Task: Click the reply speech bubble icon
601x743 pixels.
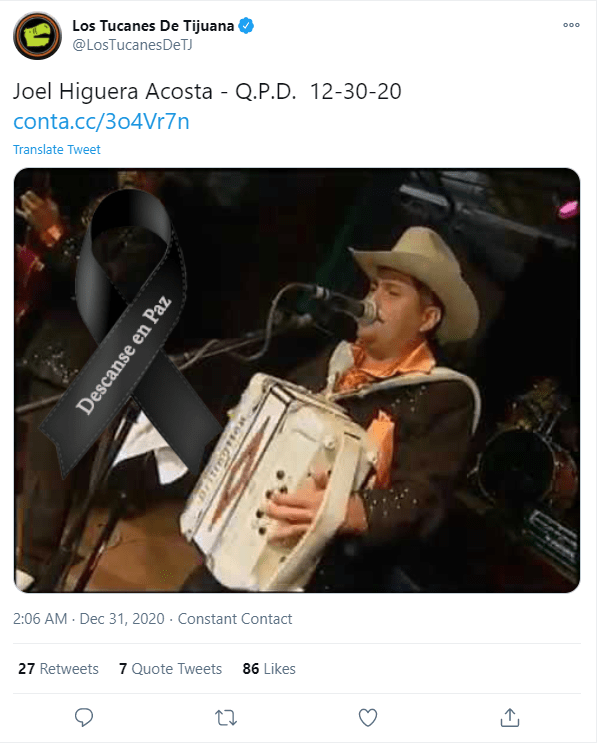Action: [x=84, y=717]
